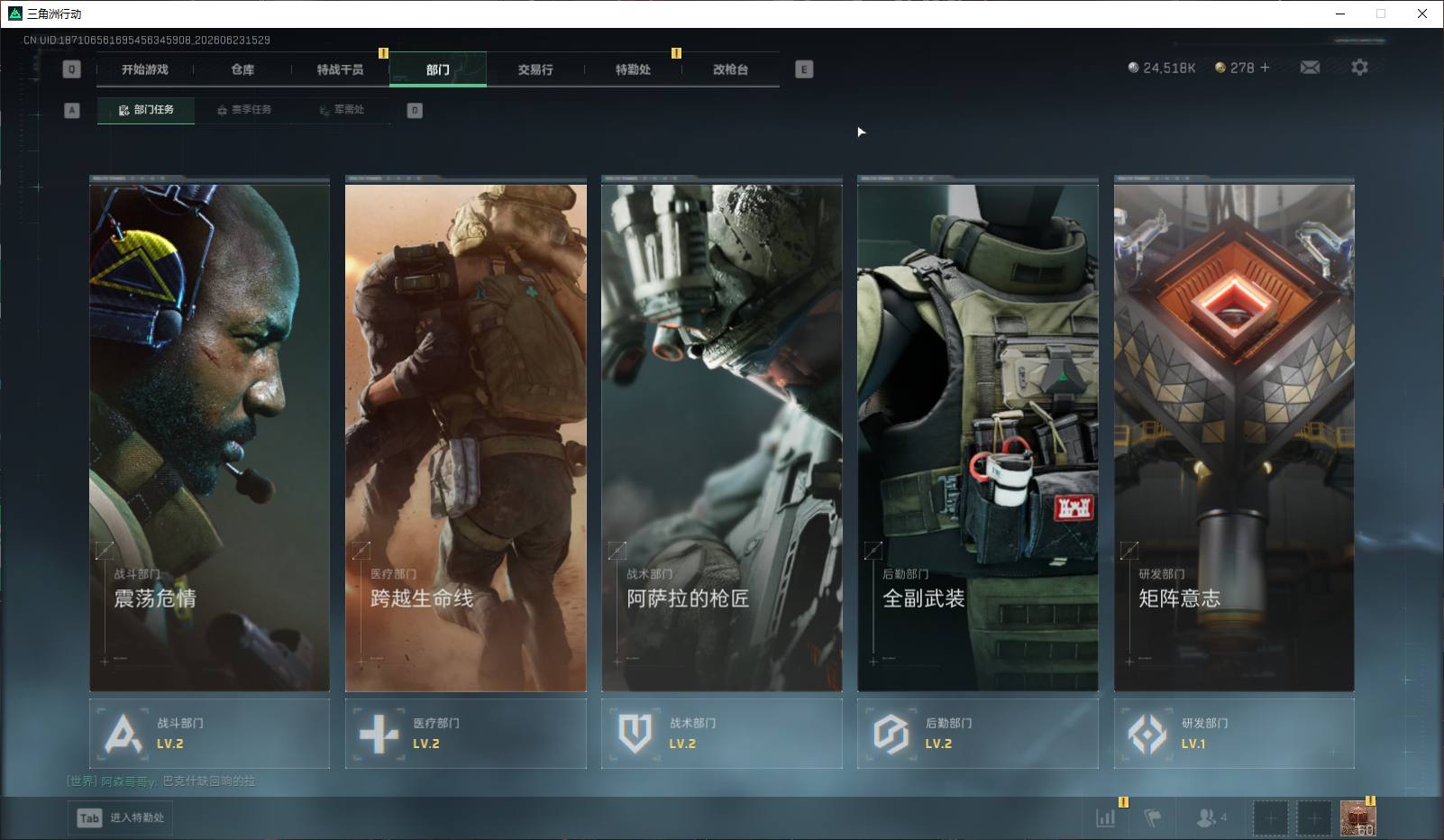
Task: Click the E key navigation icon
Action: click(x=804, y=69)
